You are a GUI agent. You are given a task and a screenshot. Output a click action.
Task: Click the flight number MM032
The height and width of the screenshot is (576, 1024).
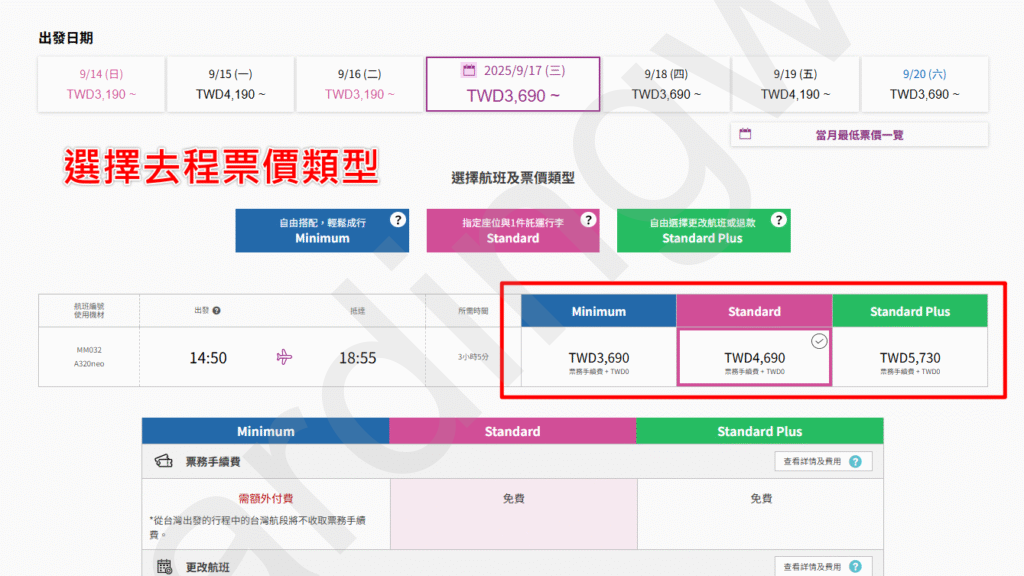click(x=89, y=350)
